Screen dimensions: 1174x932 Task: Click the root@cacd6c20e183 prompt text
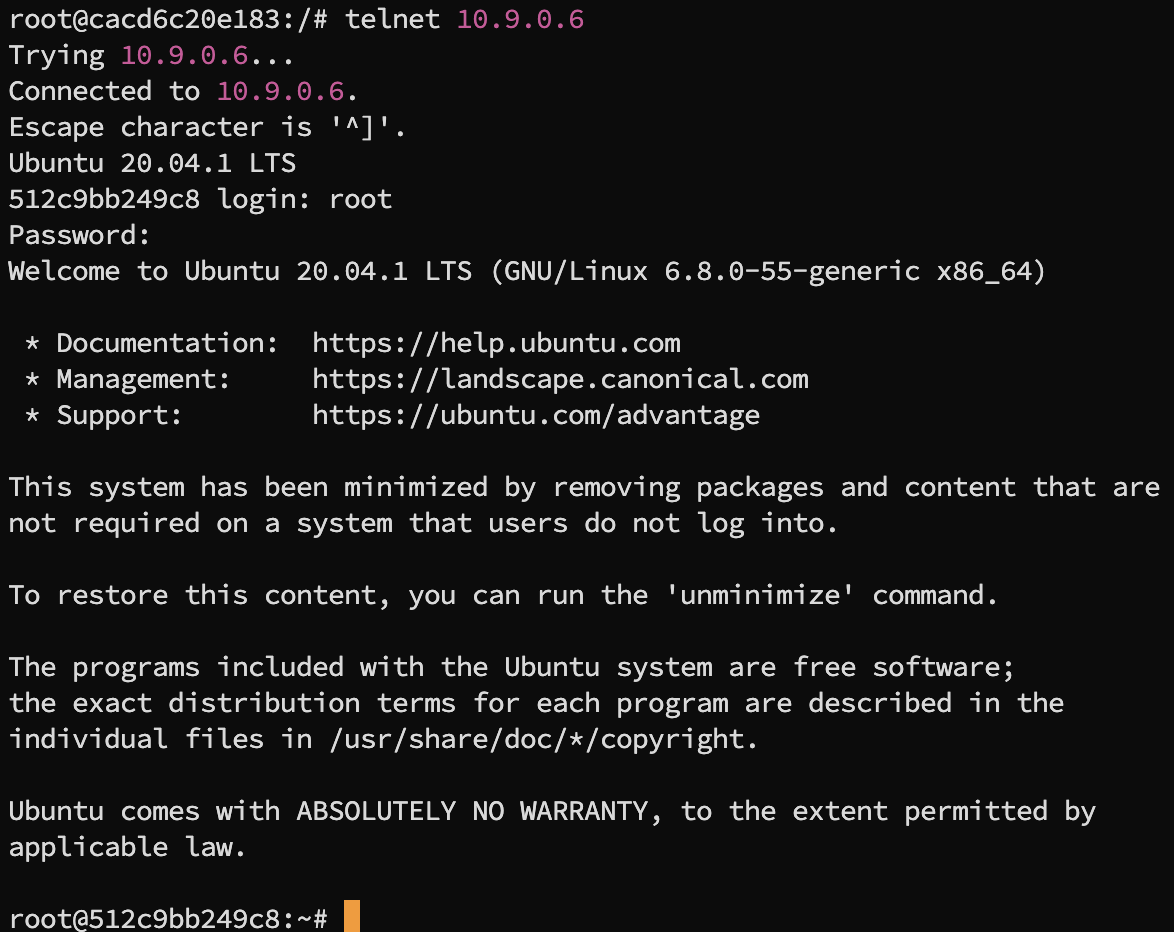pyautogui.click(x=168, y=19)
